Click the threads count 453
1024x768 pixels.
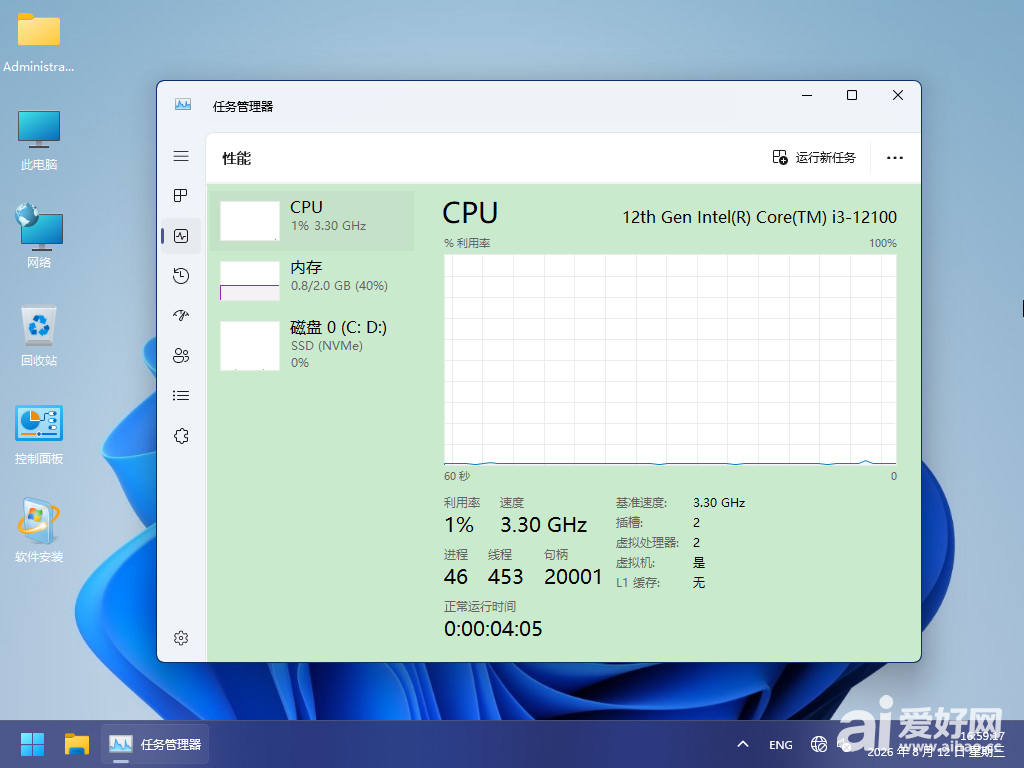tap(505, 577)
